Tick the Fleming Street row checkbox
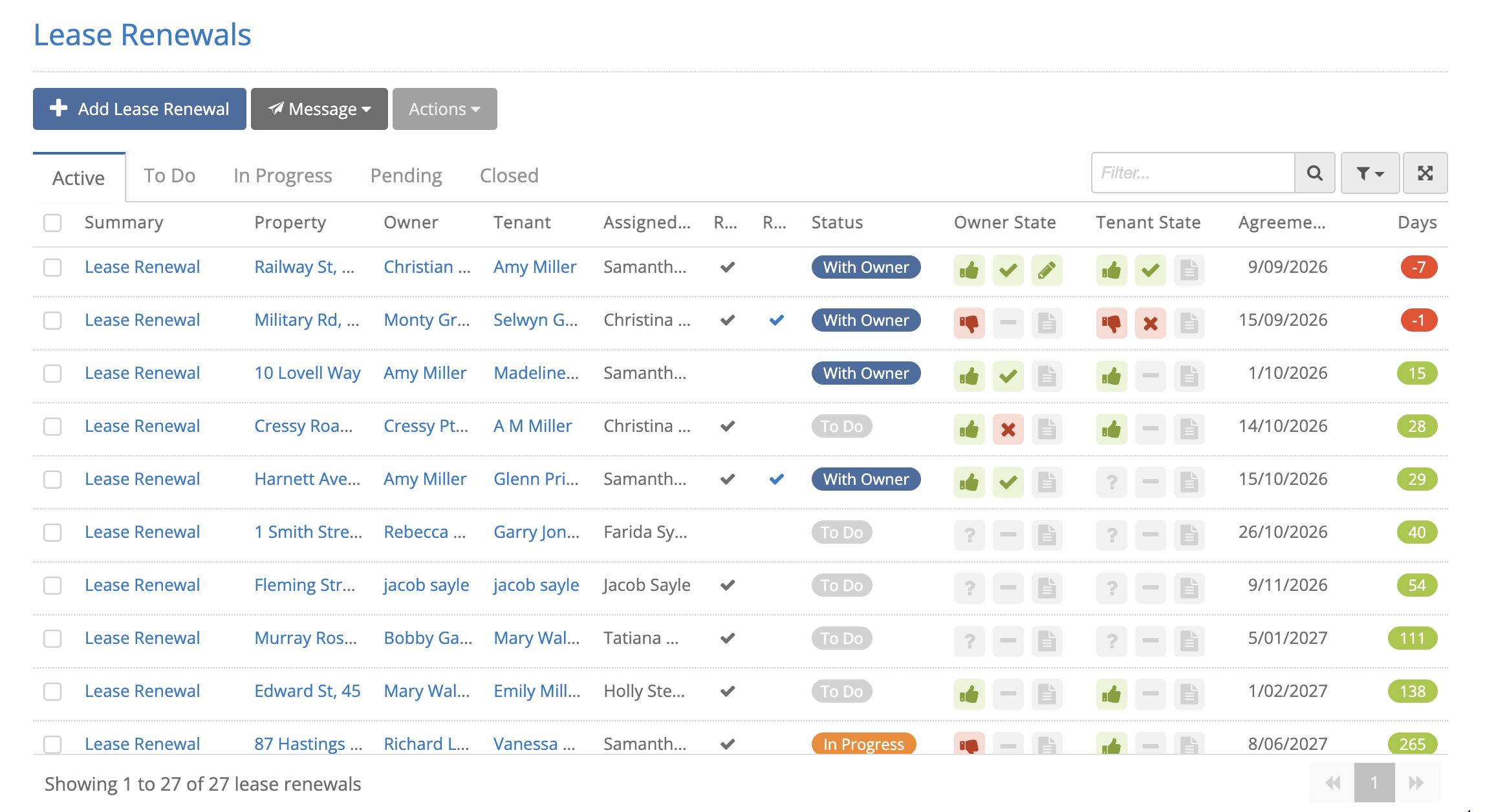The image size is (1485, 812). 52,585
